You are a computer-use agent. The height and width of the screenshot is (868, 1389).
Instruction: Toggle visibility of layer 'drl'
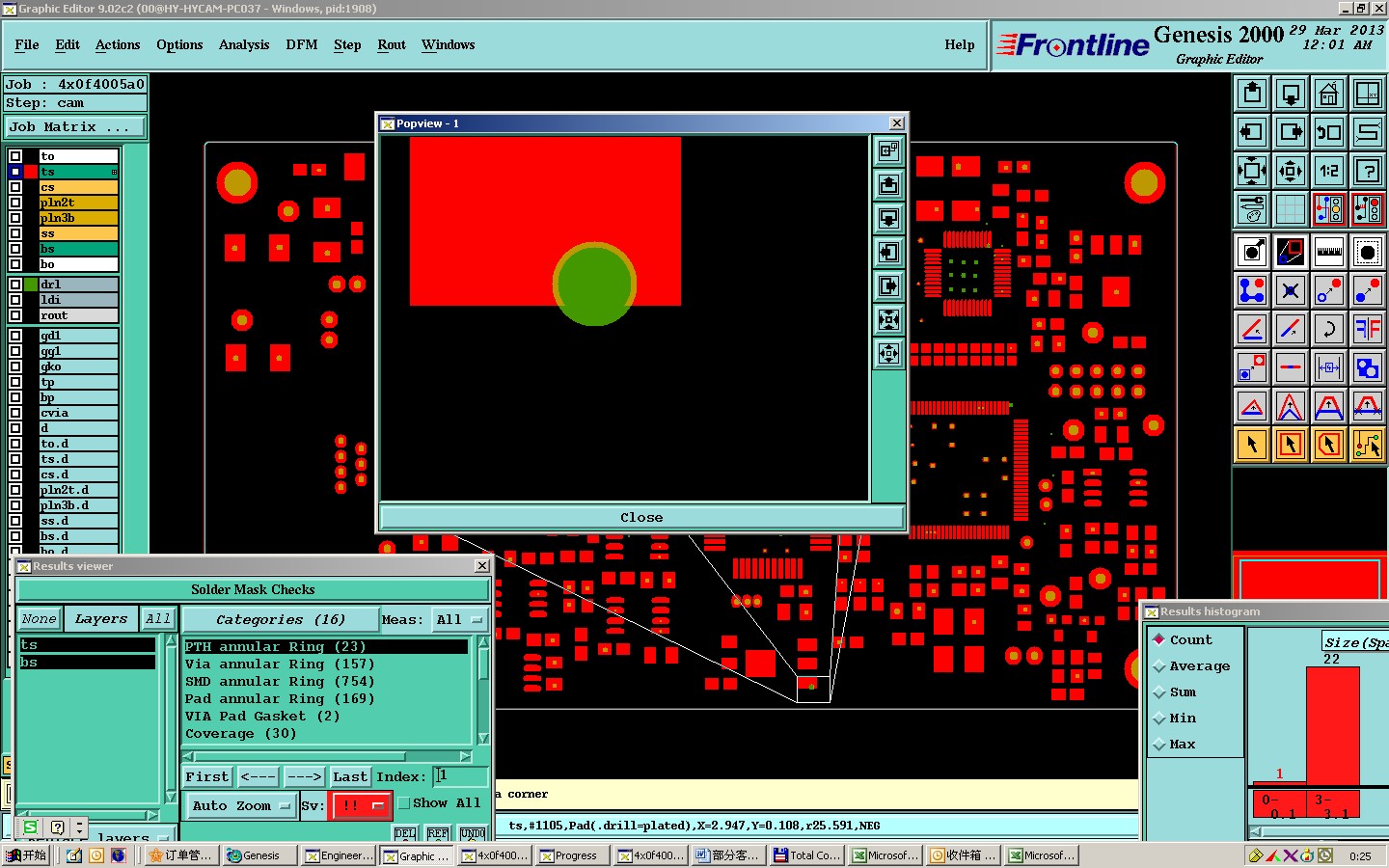[x=15, y=285]
